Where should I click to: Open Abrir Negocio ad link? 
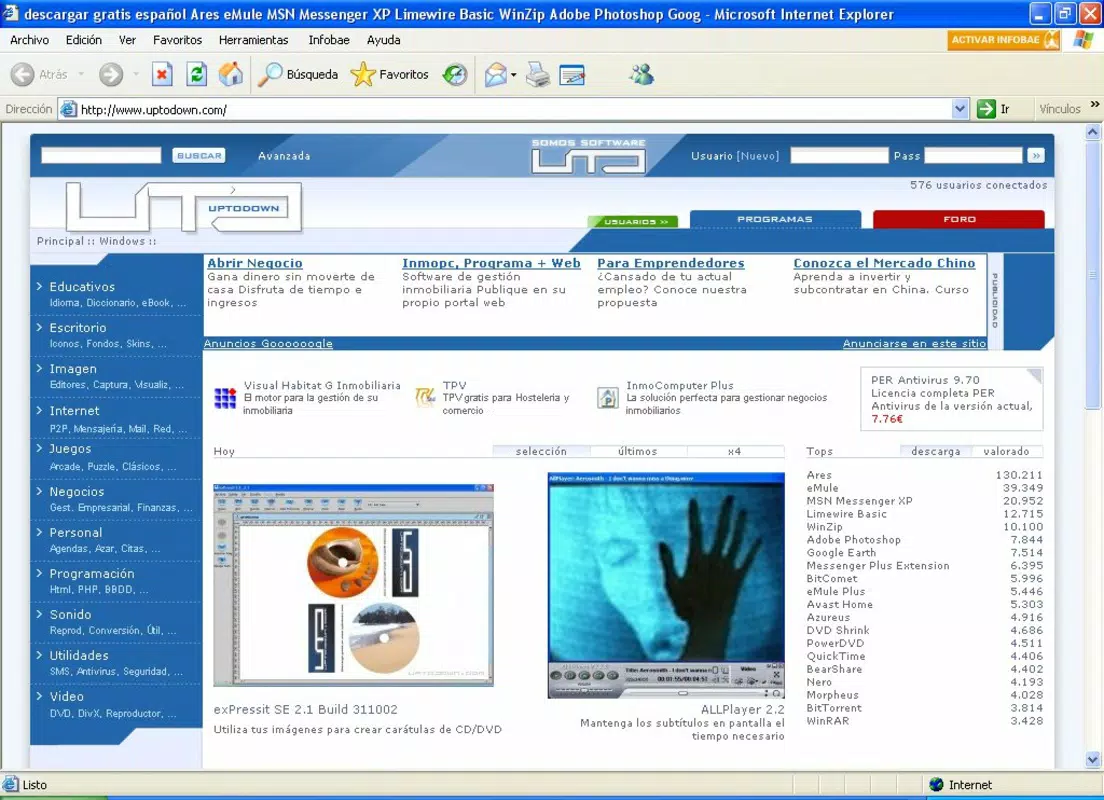[255, 263]
